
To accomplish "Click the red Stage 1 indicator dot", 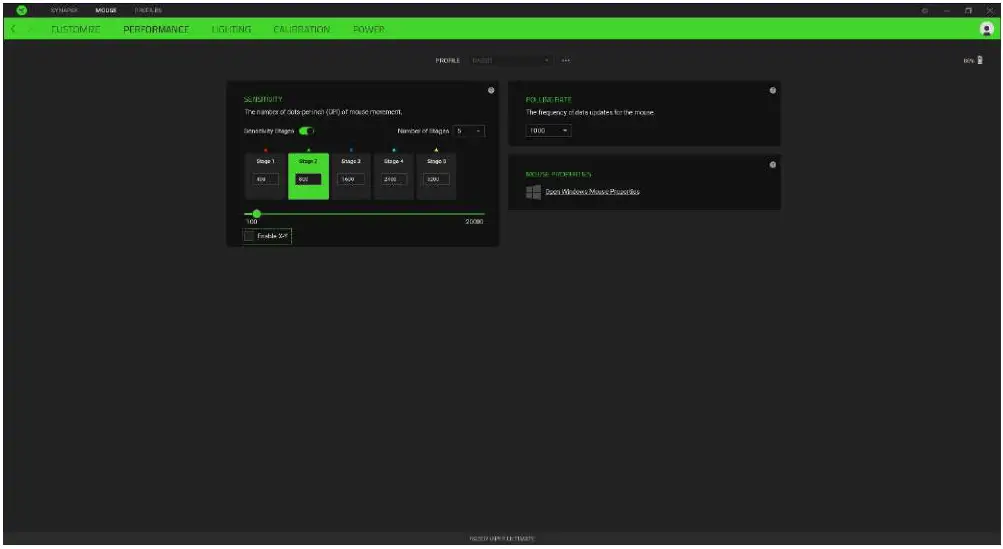I will [x=265, y=150].
